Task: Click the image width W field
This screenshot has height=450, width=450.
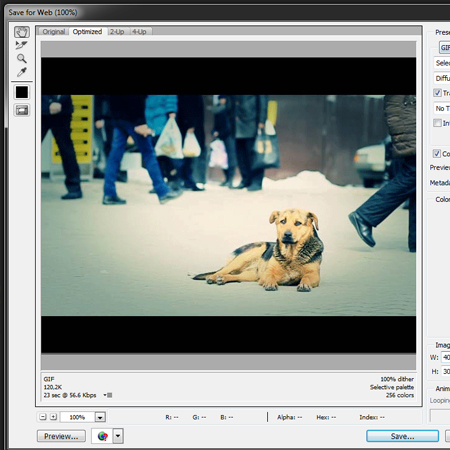Action: pyautogui.click(x=446, y=357)
